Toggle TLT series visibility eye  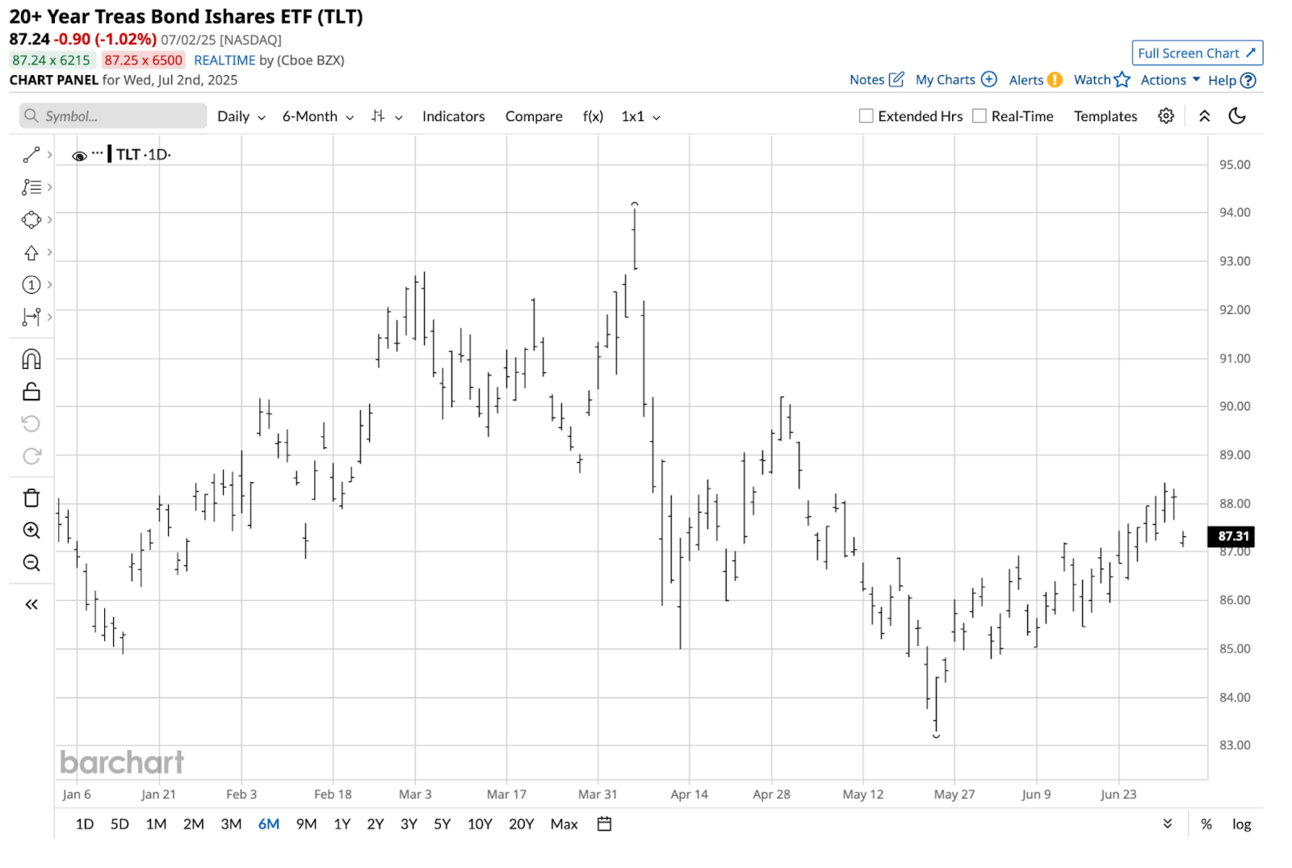(x=79, y=155)
